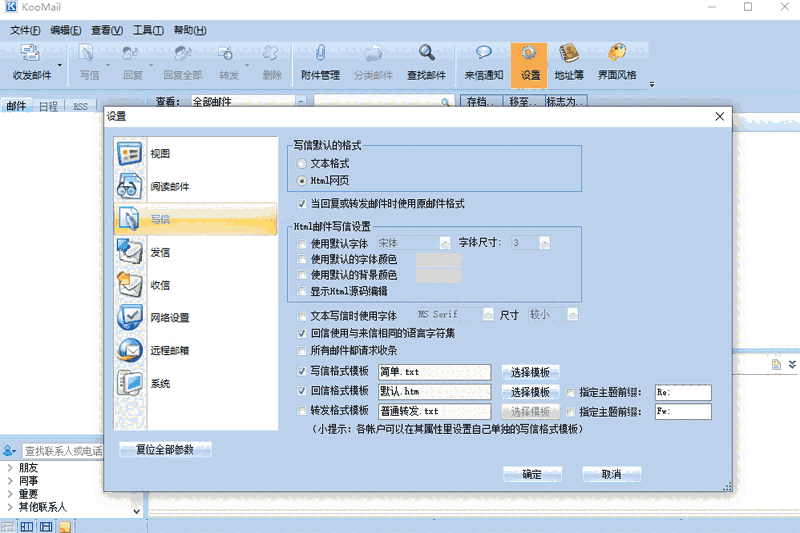Viewport: 800px width, 533px height.
Task: Toggle 所有邮件都请求收条 checkbox
Action: pyautogui.click(x=302, y=351)
